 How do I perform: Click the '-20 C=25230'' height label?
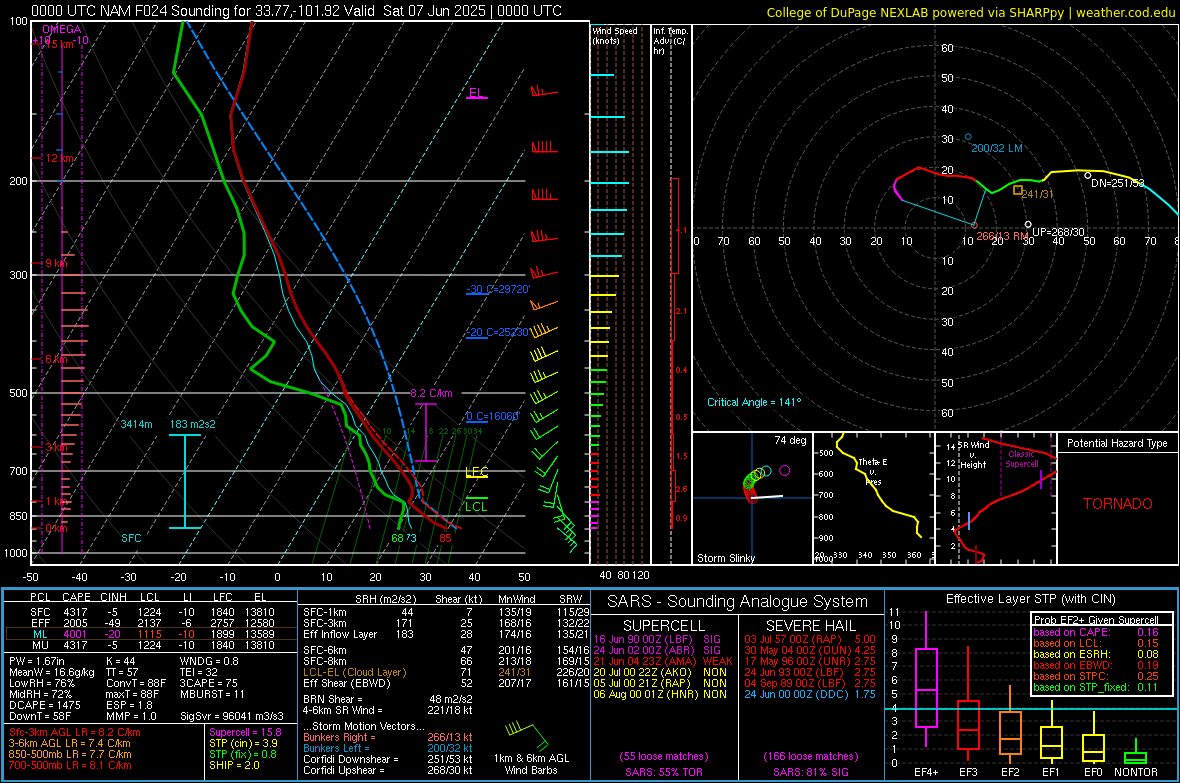[498, 332]
